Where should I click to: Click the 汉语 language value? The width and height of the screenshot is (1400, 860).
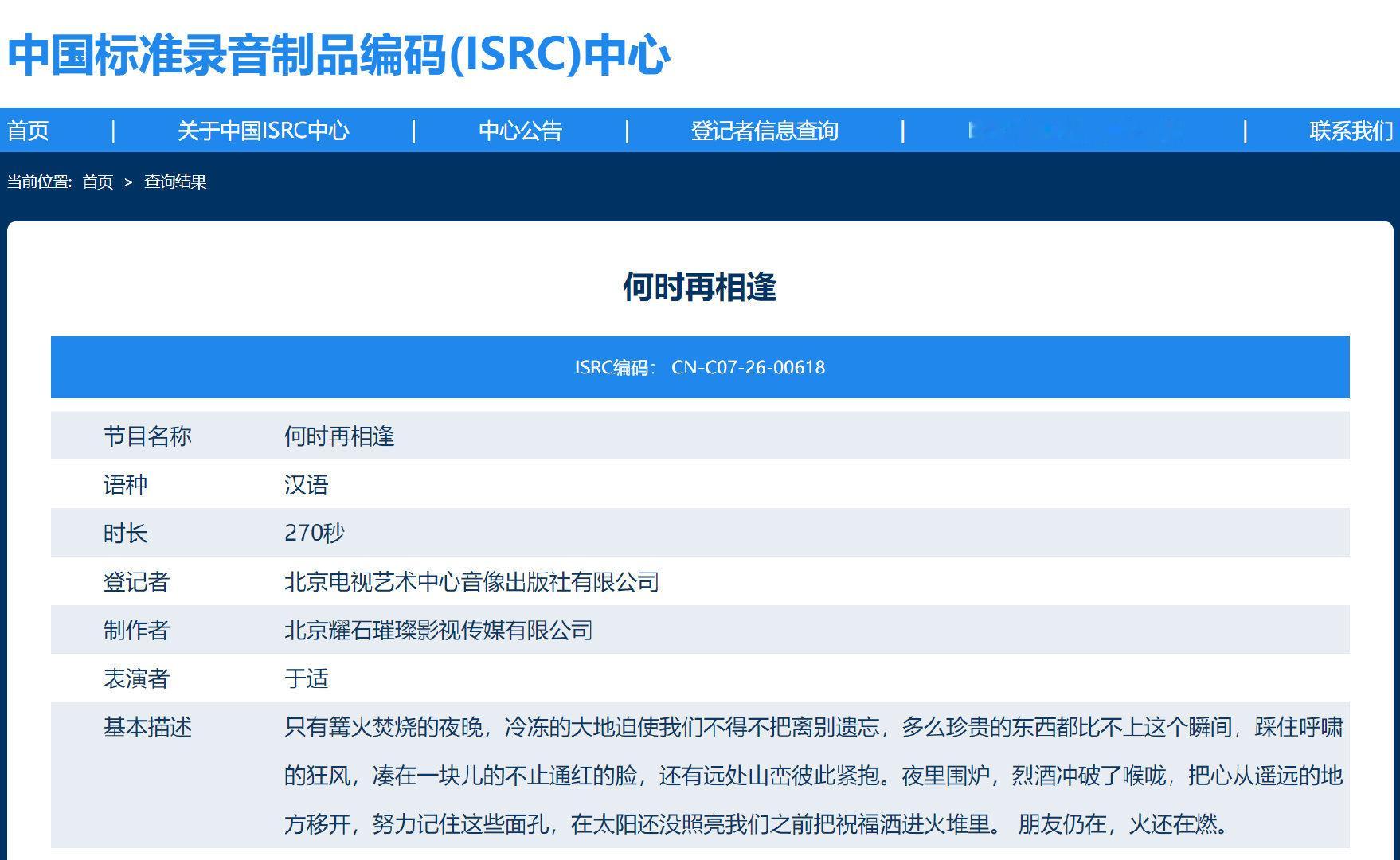click(307, 485)
